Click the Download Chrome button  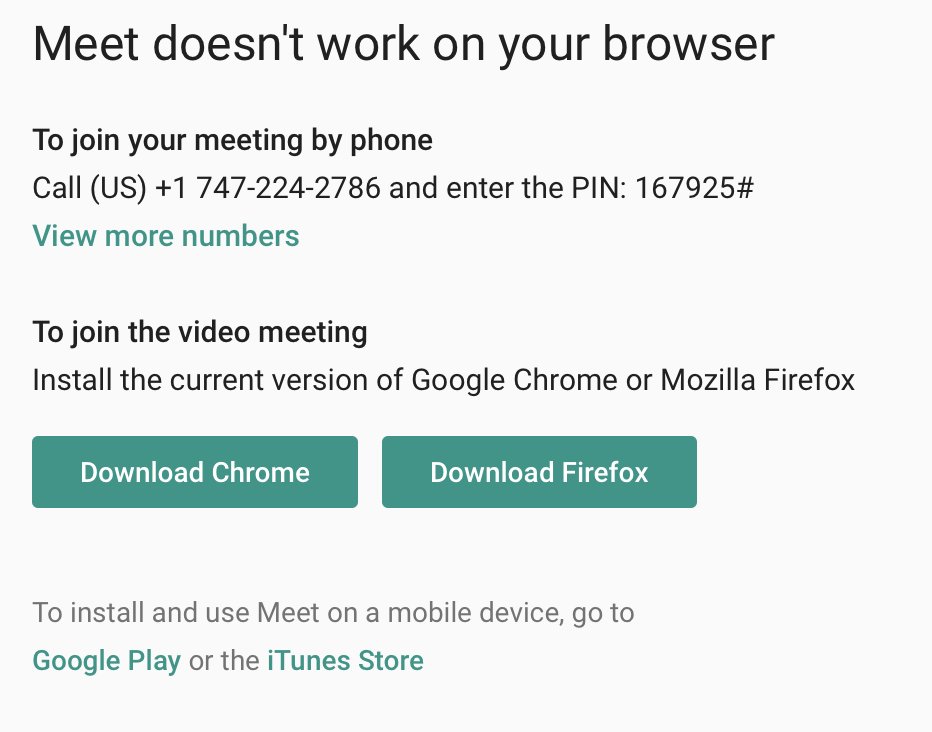pos(195,472)
